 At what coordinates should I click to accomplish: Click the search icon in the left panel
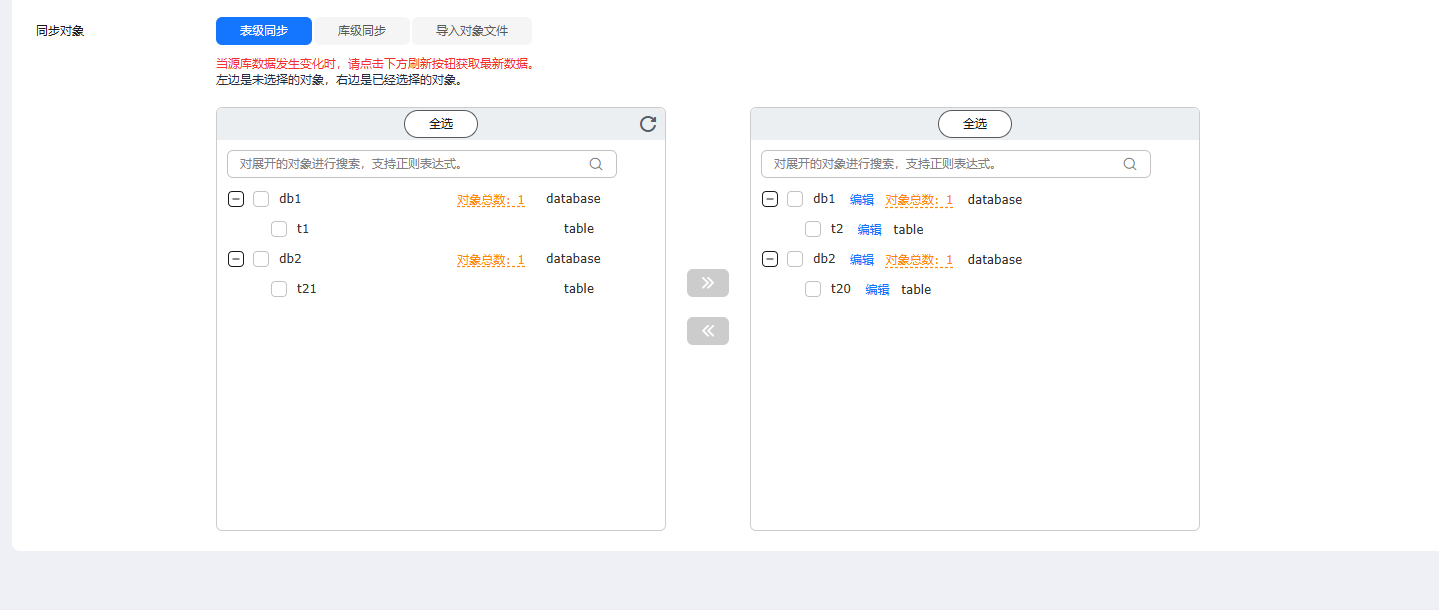click(596, 164)
